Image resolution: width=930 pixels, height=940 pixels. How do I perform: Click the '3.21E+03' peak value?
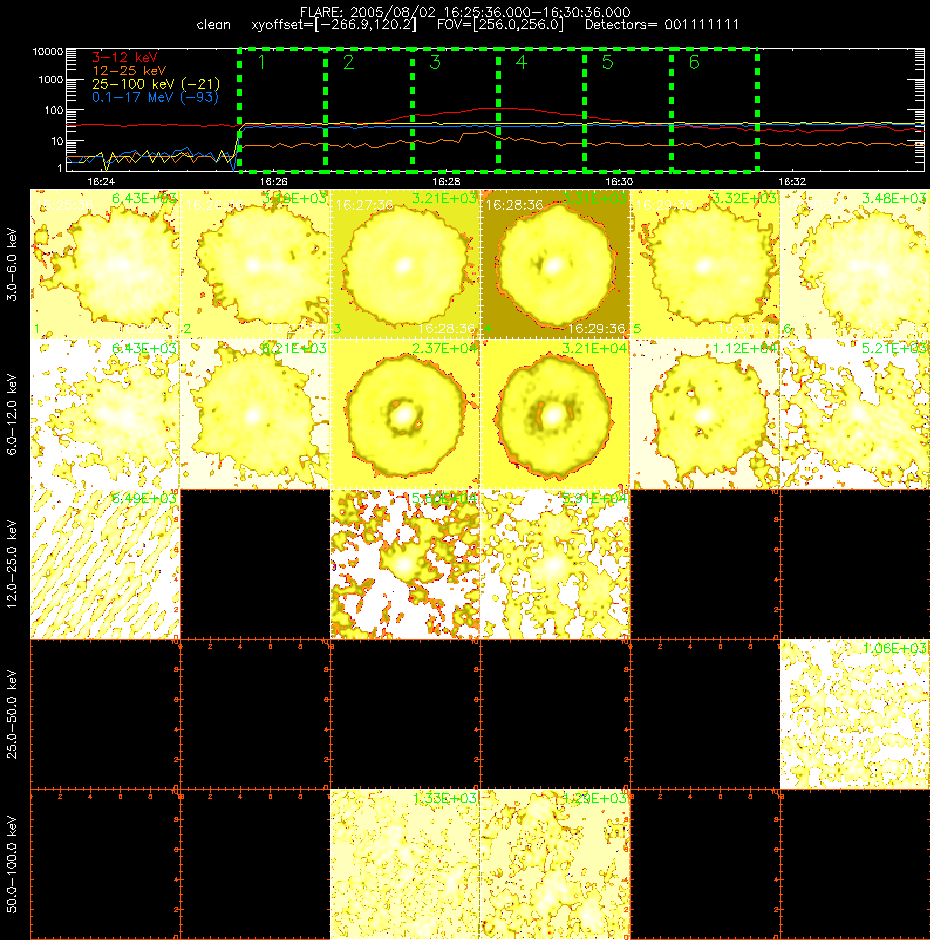pos(445,198)
